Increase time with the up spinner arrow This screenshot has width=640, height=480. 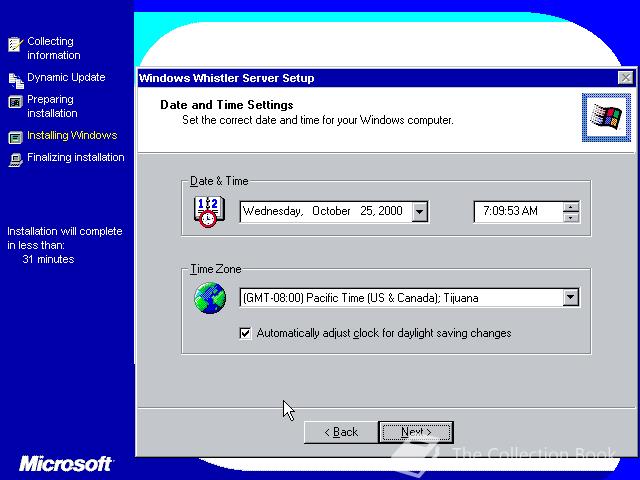pyautogui.click(x=571, y=207)
